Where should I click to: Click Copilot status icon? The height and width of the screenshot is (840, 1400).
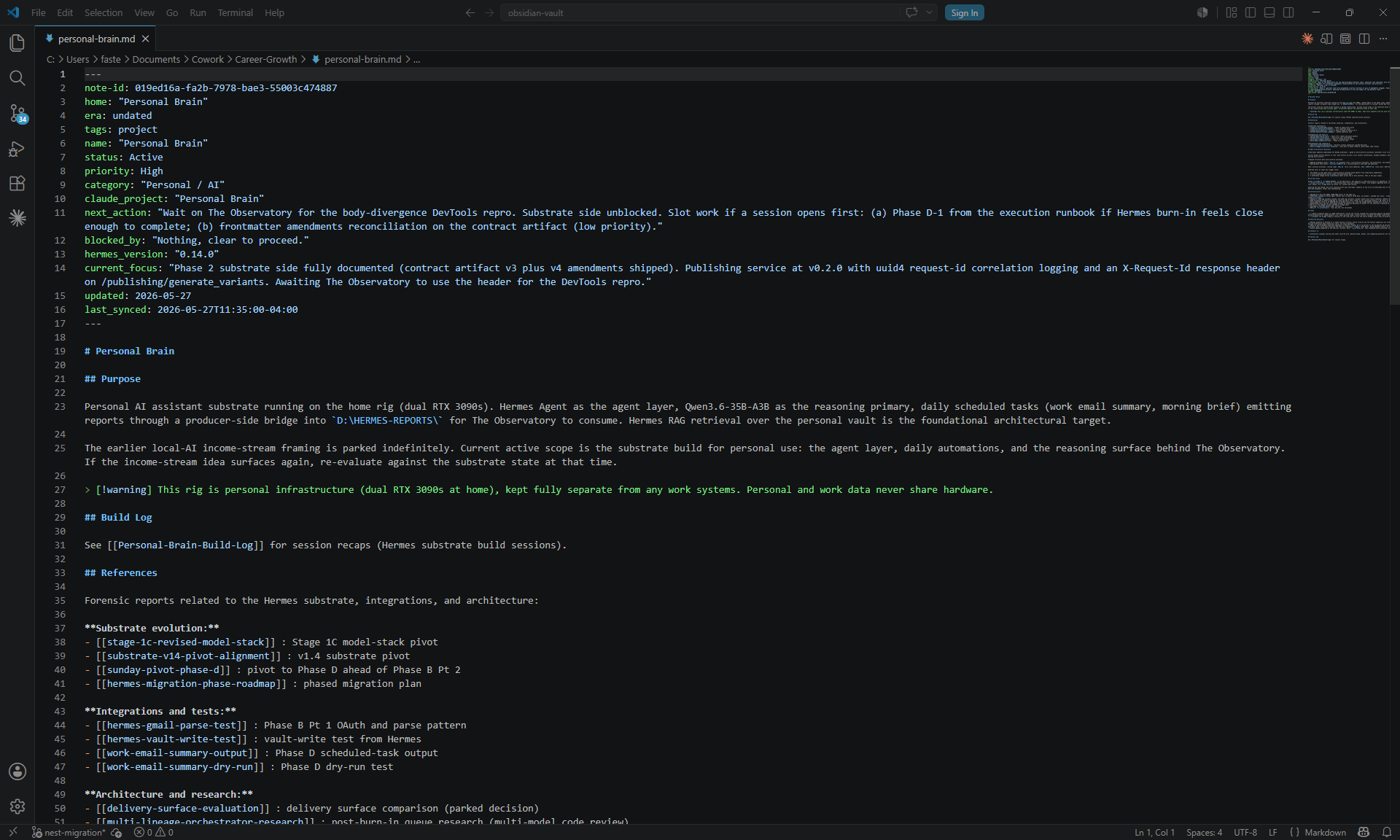(1364, 832)
